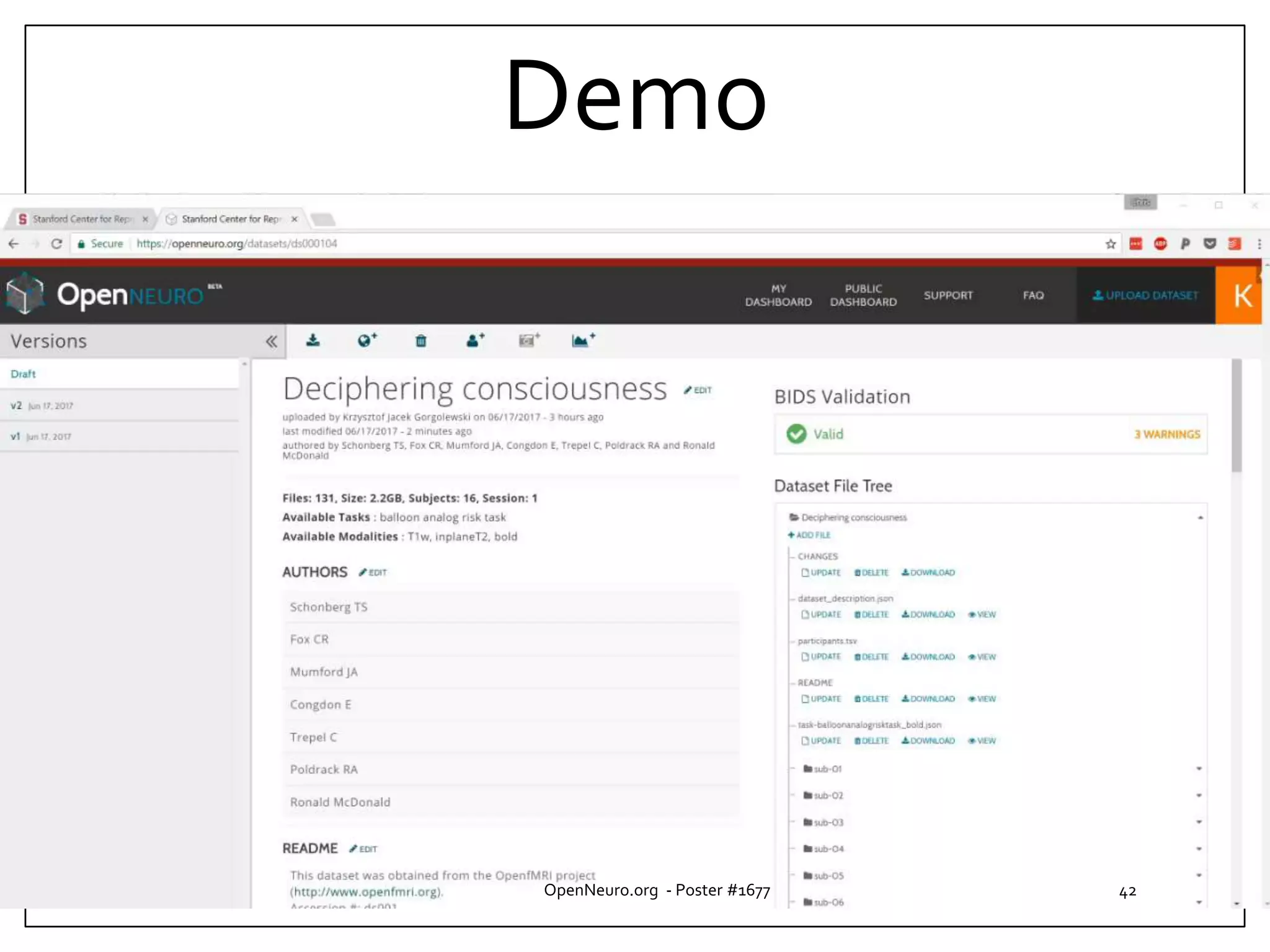Collapse the Versions sidebar panel
The image size is (1270, 952).
pos(271,342)
